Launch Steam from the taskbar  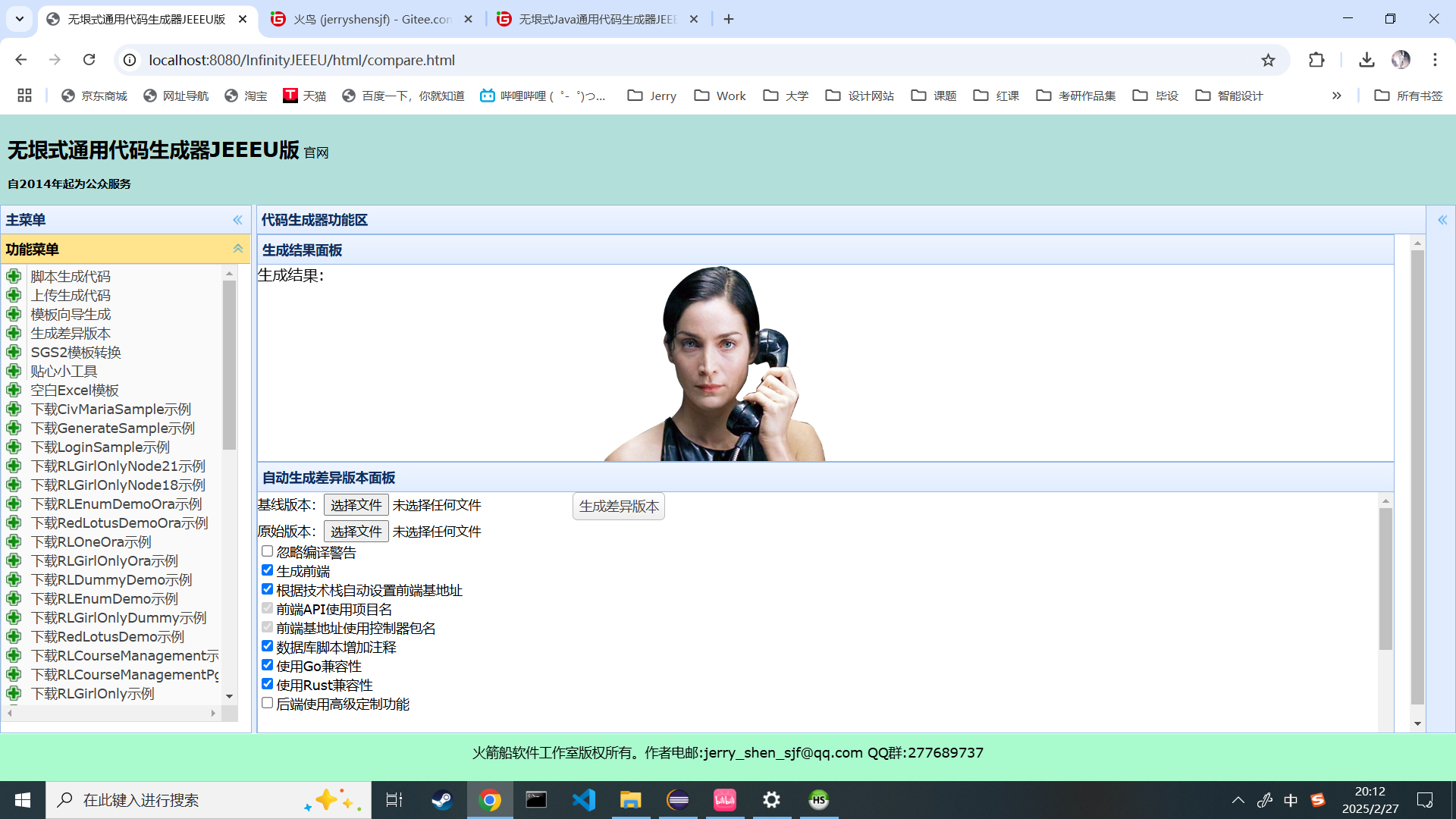(x=441, y=799)
